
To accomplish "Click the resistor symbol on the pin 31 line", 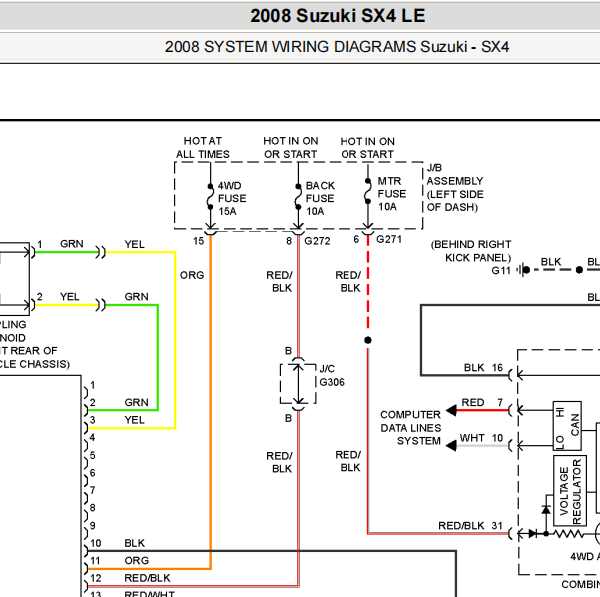I will (569, 533).
